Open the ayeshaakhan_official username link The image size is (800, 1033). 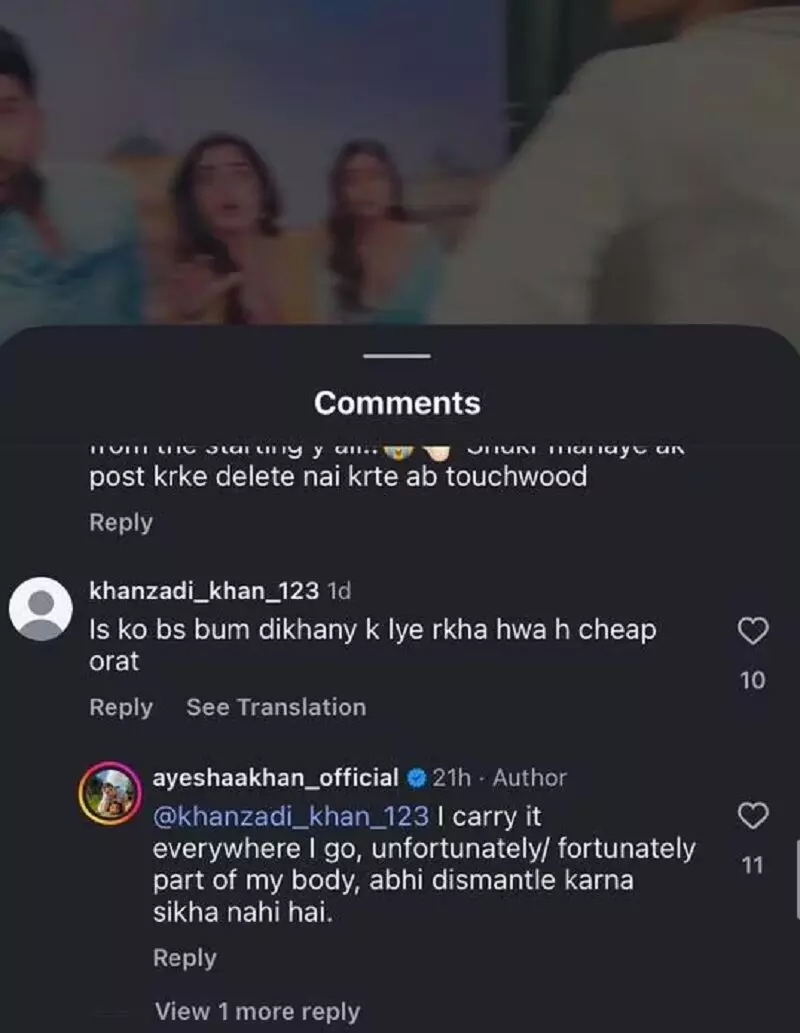pyautogui.click(x=275, y=777)
